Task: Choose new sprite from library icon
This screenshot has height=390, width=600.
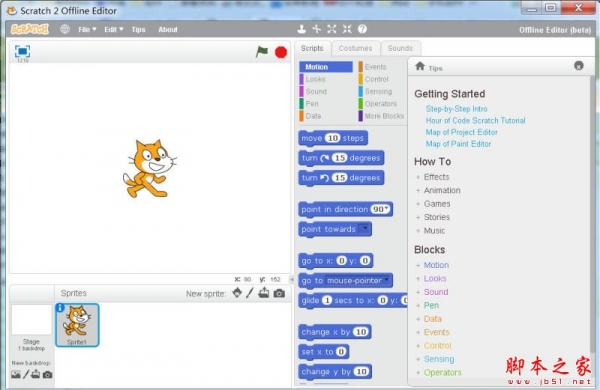Action: pos(237,293)
